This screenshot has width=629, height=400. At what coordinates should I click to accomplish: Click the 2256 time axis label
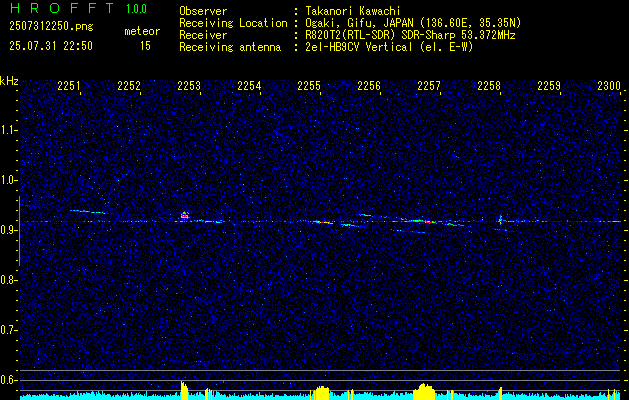(x=369, y=85)
